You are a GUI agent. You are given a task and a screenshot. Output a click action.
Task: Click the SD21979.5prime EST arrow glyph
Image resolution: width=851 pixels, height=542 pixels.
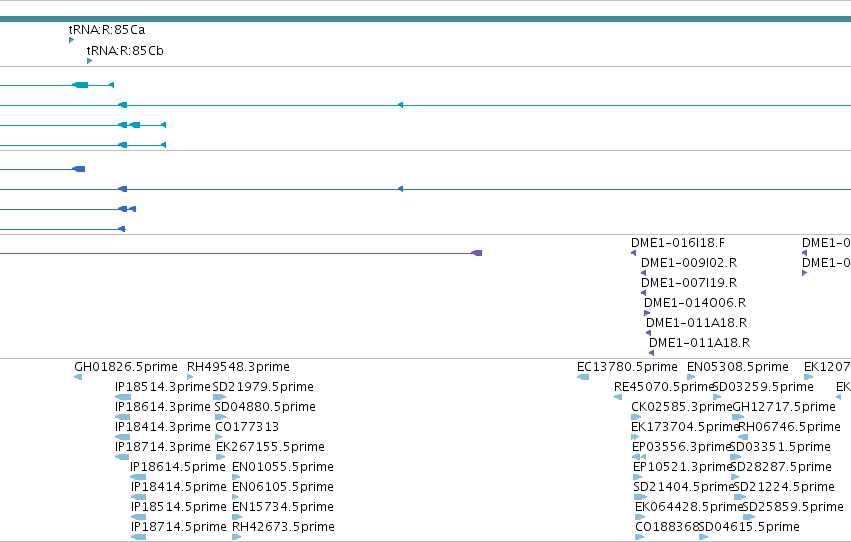tap(219, 397)
